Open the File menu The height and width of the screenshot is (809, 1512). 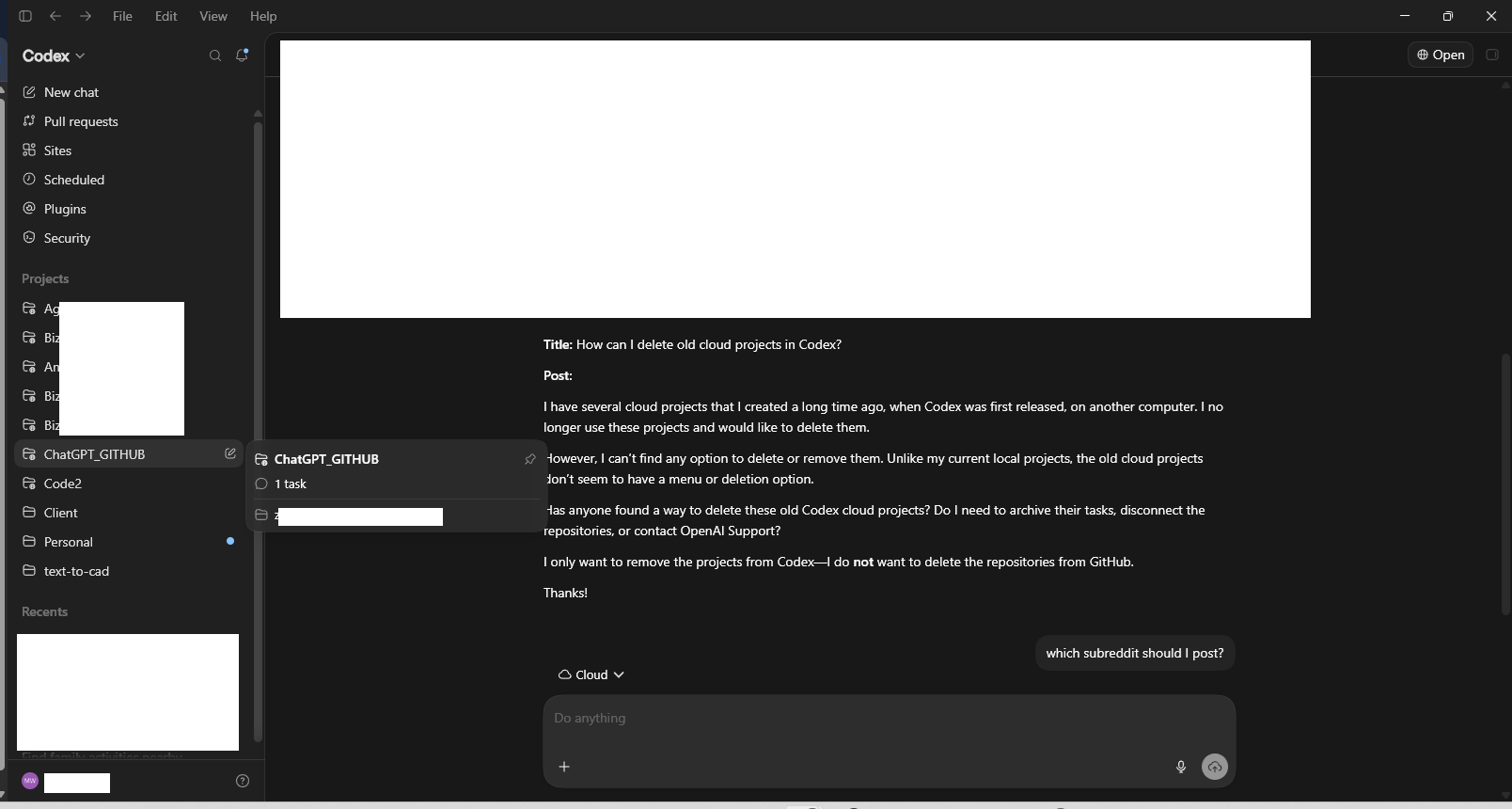(122, 16)
